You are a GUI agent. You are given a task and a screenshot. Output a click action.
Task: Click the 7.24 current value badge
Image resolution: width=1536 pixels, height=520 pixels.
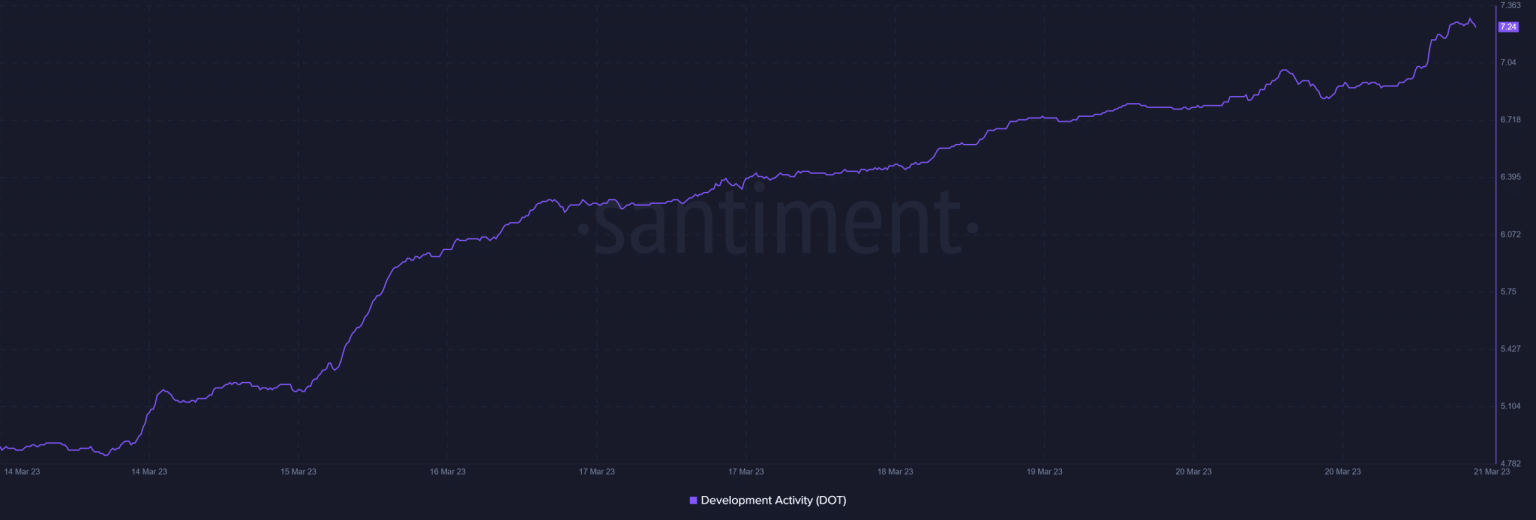point(1508,27)
